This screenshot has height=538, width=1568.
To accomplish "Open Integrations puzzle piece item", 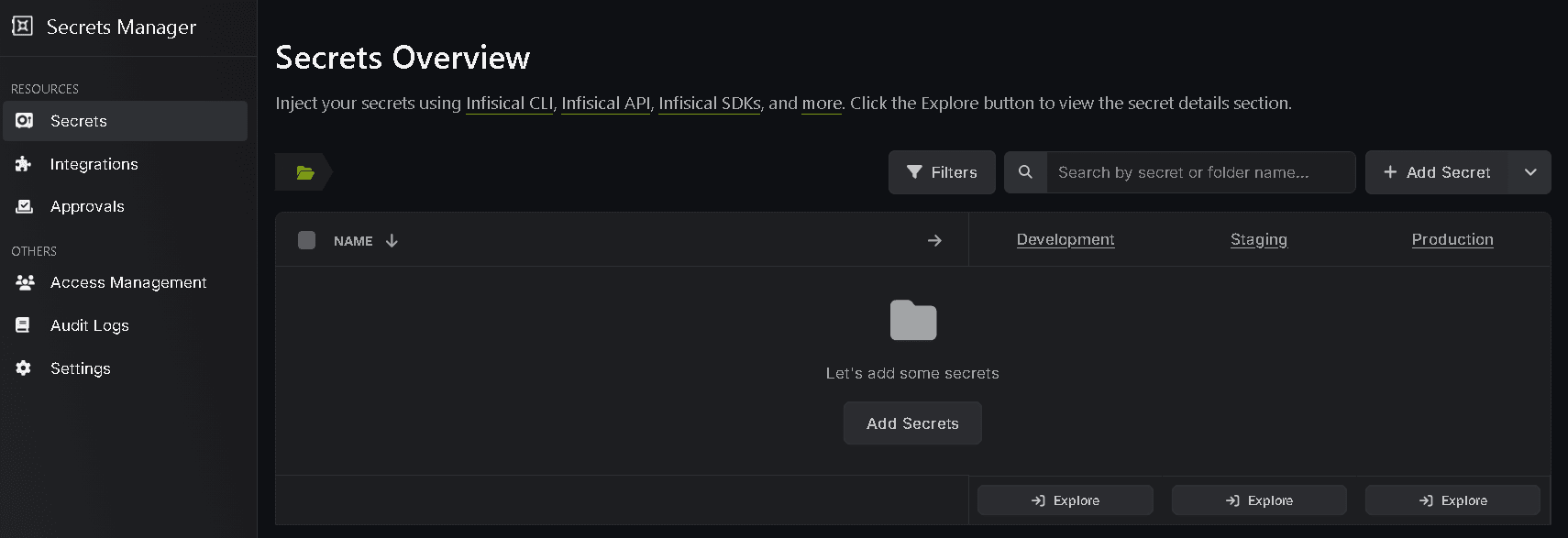I will pyautogui.click(x=94, y=164).
